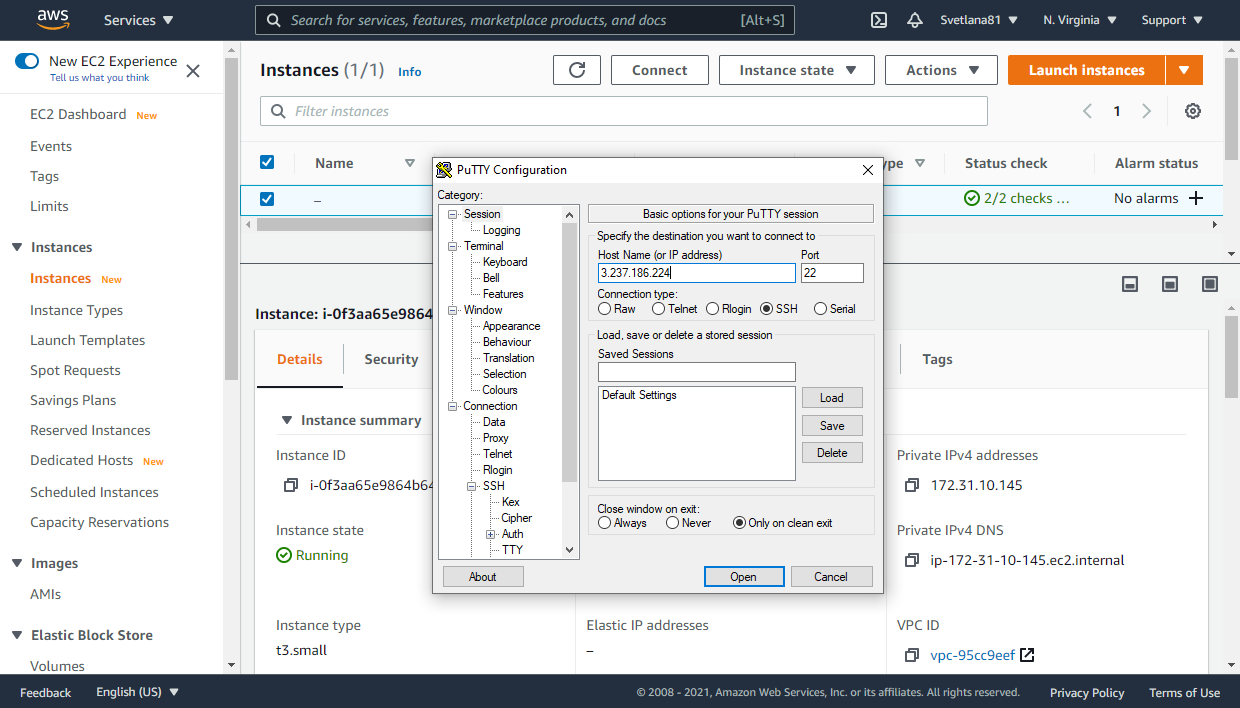This screenshot has height=708, width=1240.
Task: Switch to the Security tab
Action: pyautogui.click(x=391, y=359)
